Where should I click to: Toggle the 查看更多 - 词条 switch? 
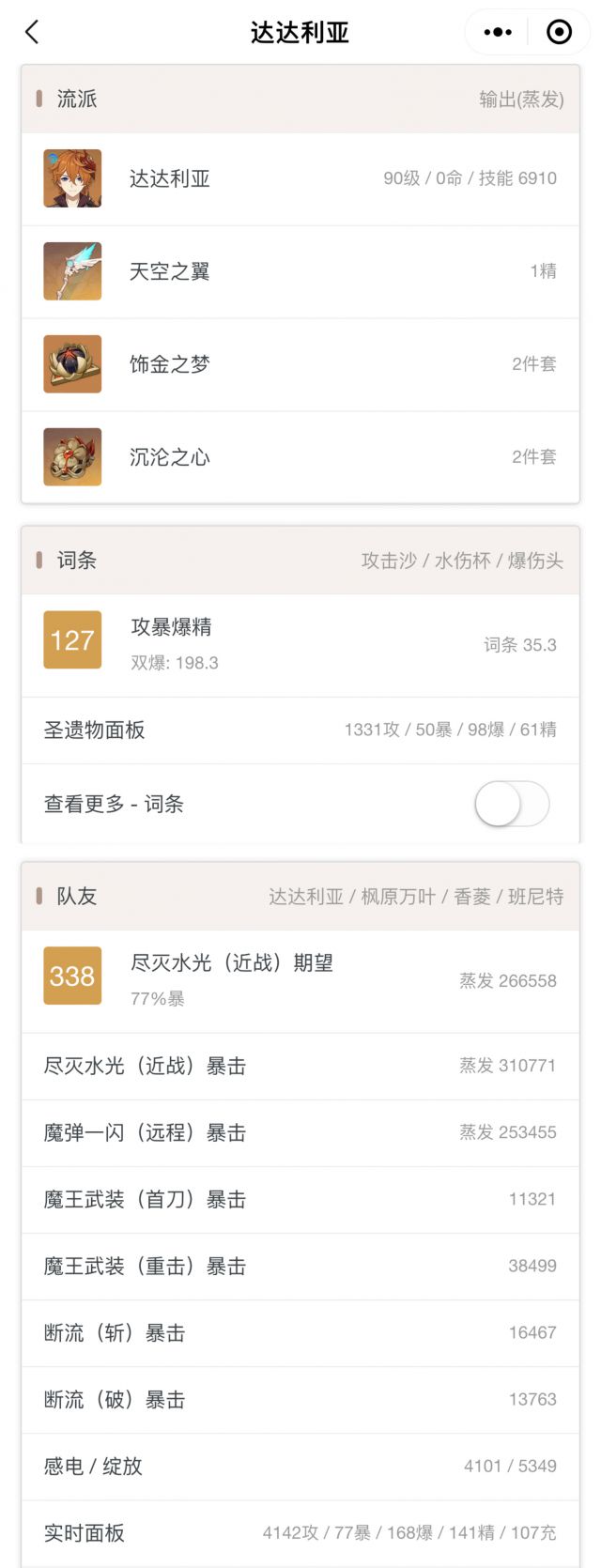point(512,804)
